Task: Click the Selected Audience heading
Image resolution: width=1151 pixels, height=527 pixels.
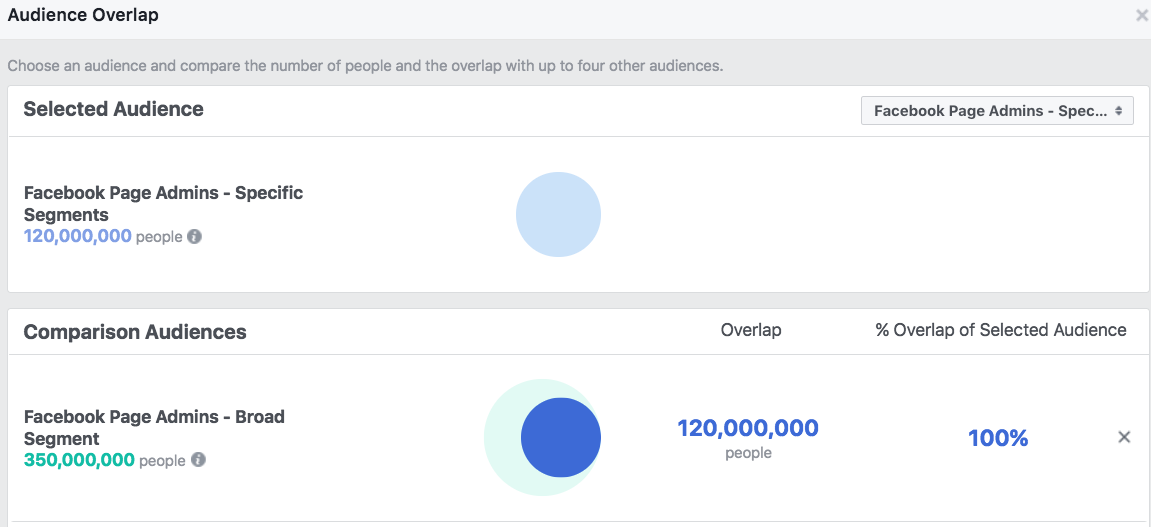Action: coord(114,109)
